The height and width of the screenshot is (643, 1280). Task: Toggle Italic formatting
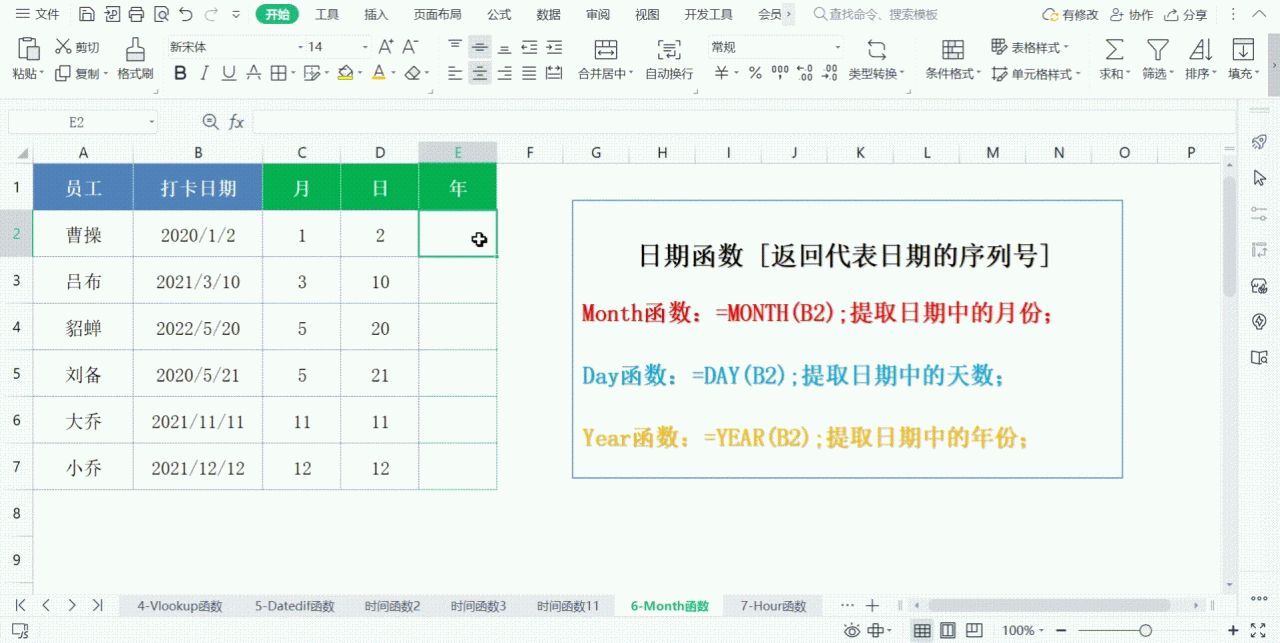(204, 72)
